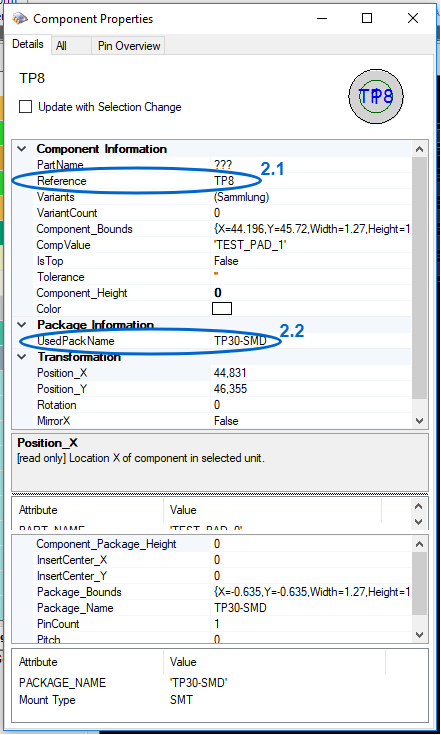Close the Component Properties window
The width and height of the screenshot is (441, 735).
tap(413, 18)
